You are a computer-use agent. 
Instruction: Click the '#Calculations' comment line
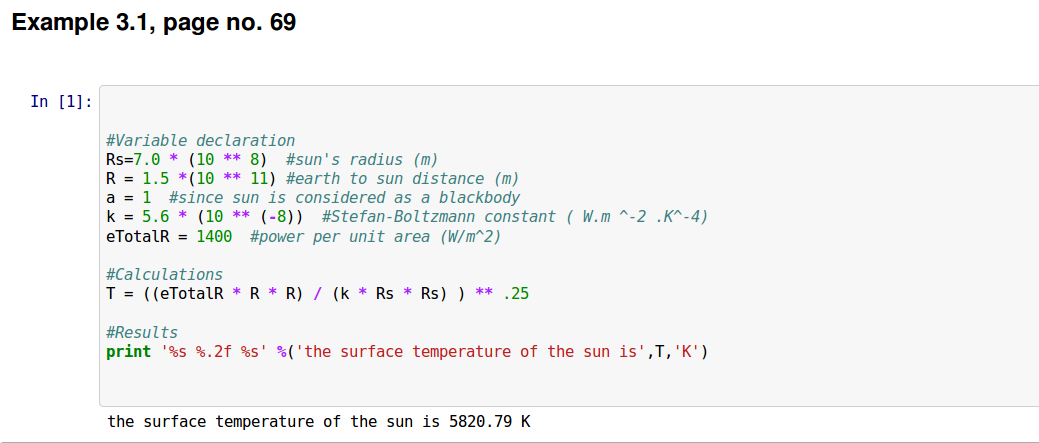[x=164, y=274]
